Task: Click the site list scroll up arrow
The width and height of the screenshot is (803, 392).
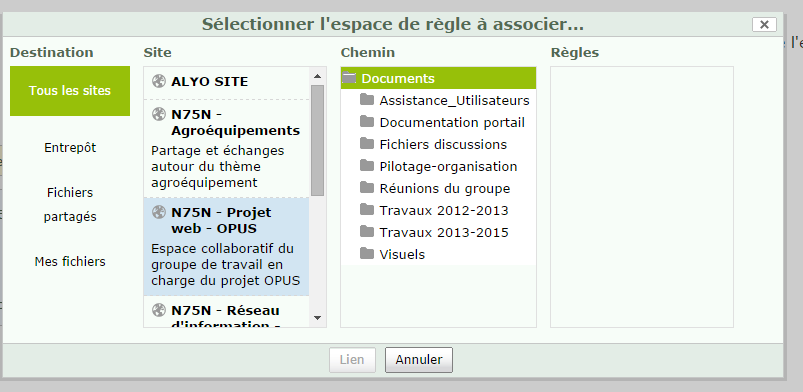Action: tap(317, 76)
